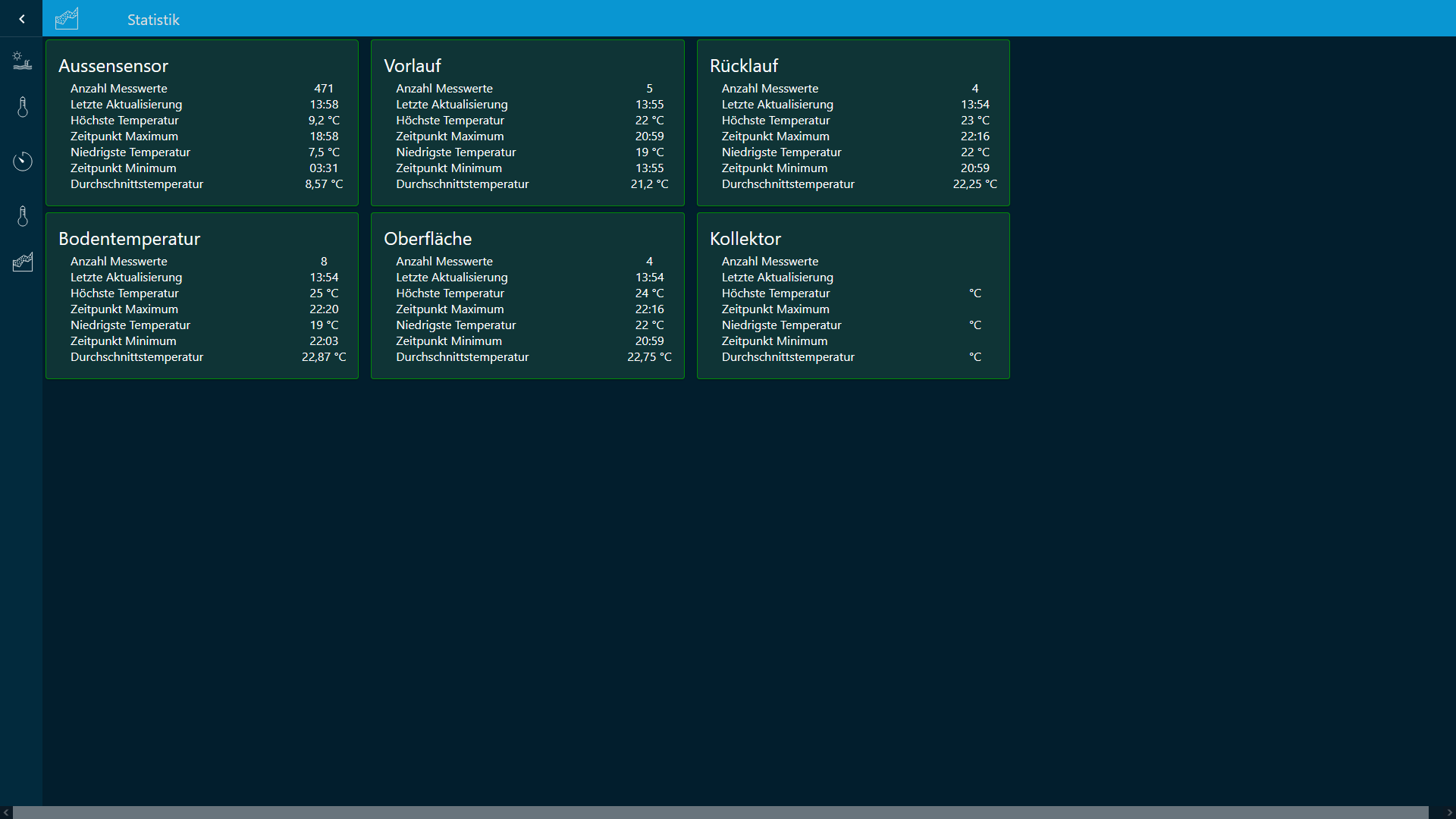This screenshot has height=819, width=1456.
Task: Open the sun and pool icon in the sidebar
Action: click(x=22, y=61)
